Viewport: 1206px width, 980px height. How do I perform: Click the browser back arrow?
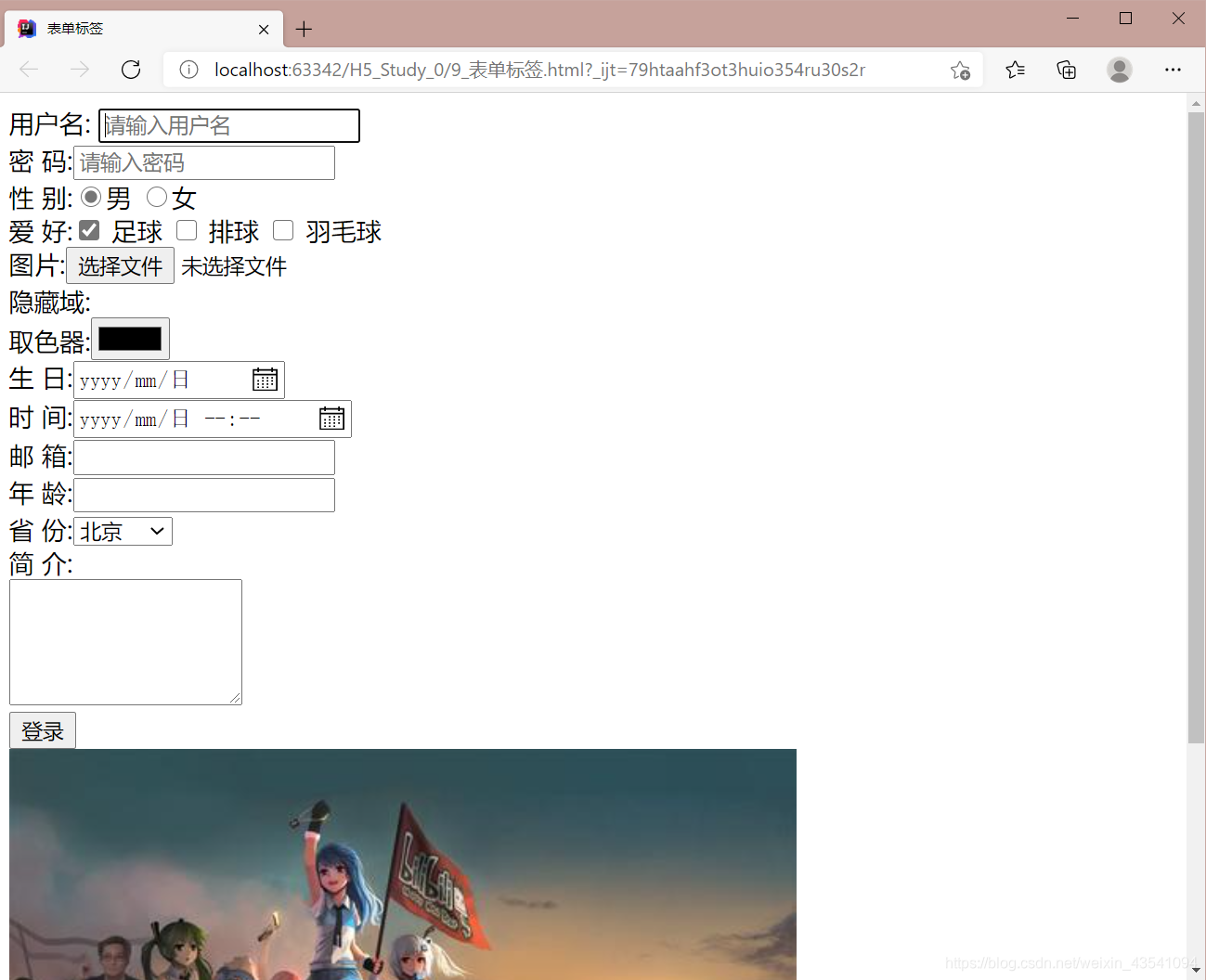[28, 70]
